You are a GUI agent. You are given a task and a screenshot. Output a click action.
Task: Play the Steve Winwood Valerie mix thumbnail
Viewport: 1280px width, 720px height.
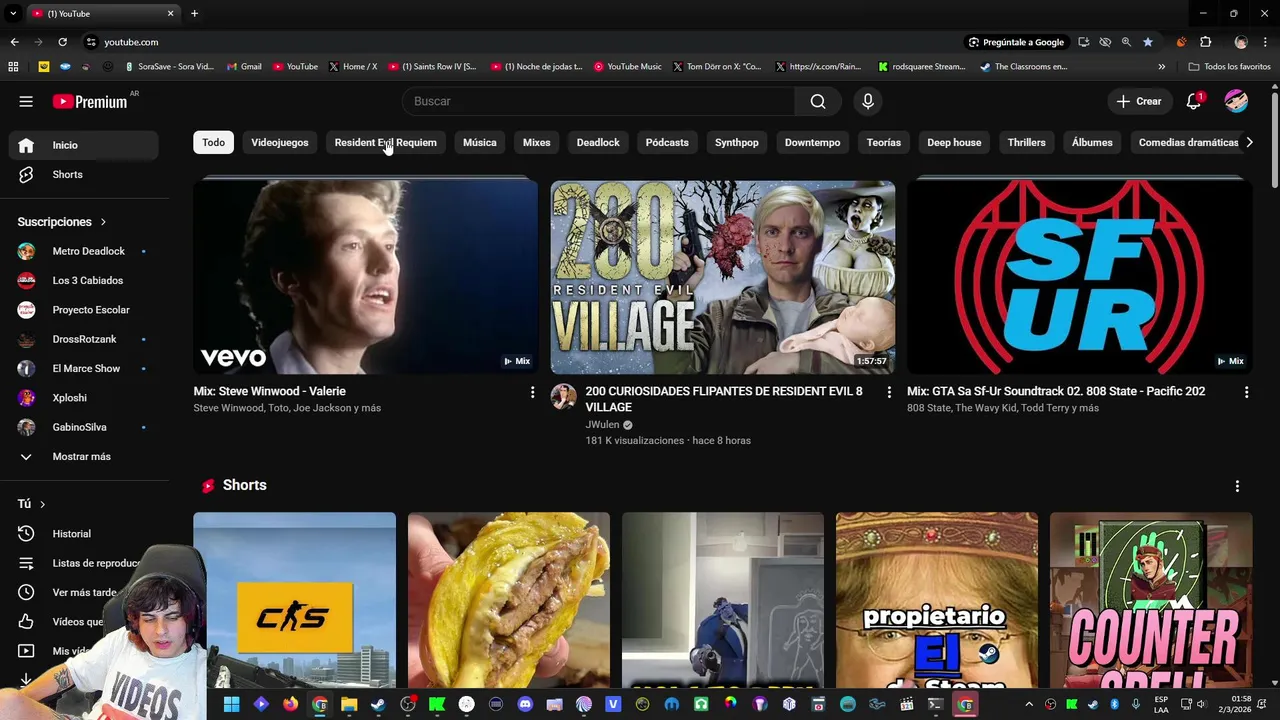365,277
